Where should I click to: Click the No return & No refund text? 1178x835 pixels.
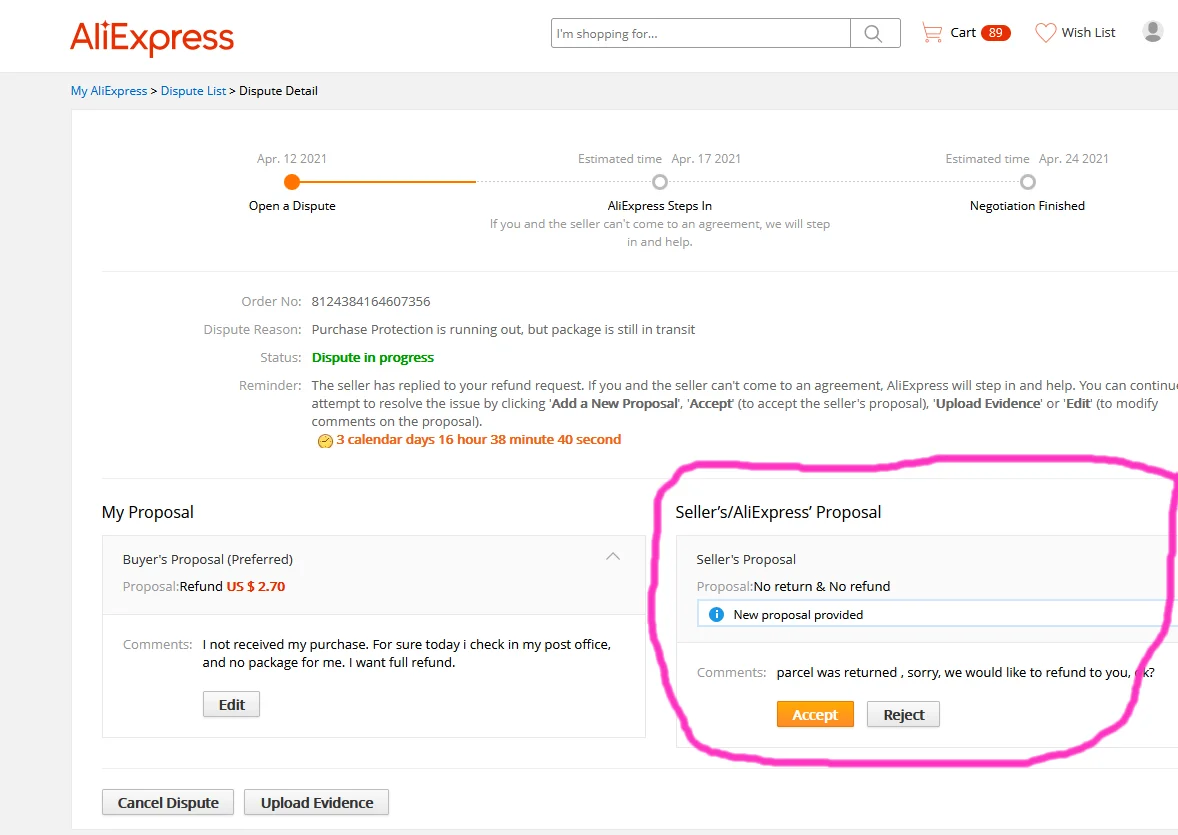tap(822, 586)
